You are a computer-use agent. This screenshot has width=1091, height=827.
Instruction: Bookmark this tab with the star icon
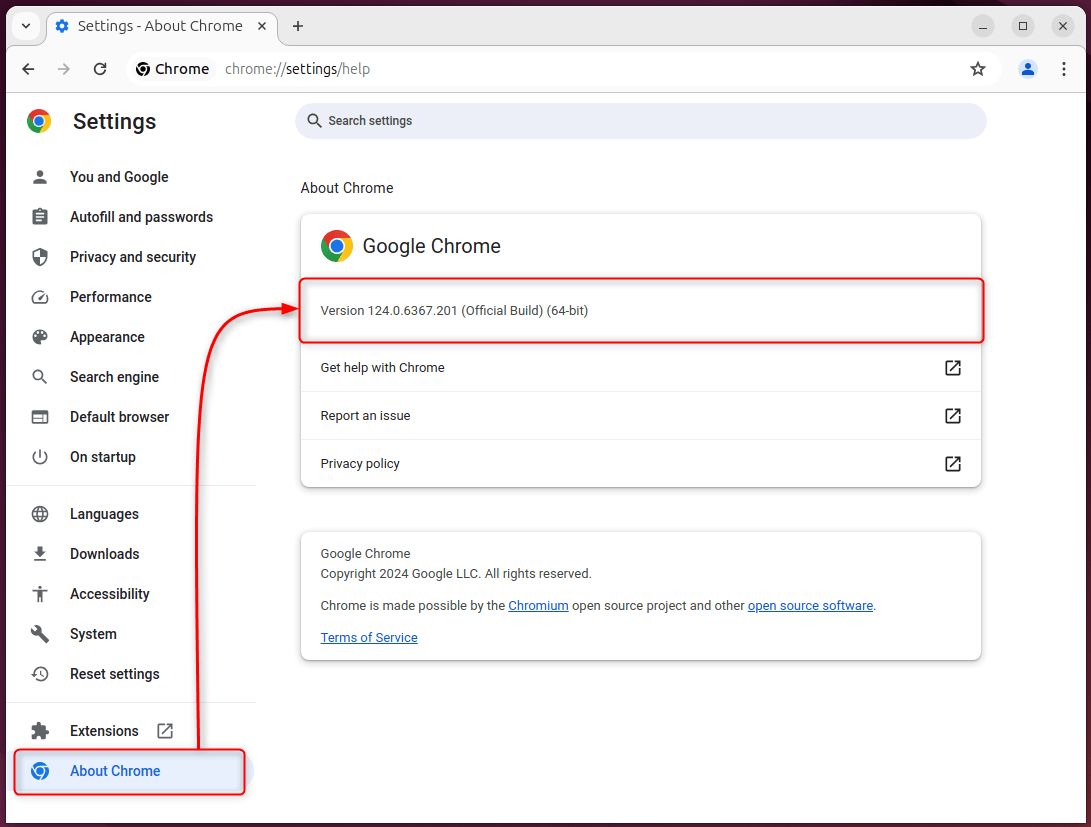click(978, 69)
